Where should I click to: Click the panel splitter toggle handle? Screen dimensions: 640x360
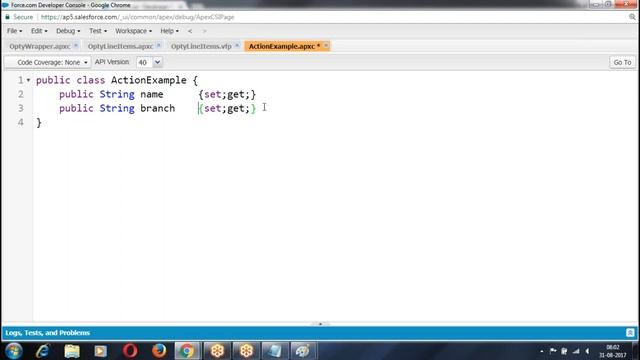(320, 324)
